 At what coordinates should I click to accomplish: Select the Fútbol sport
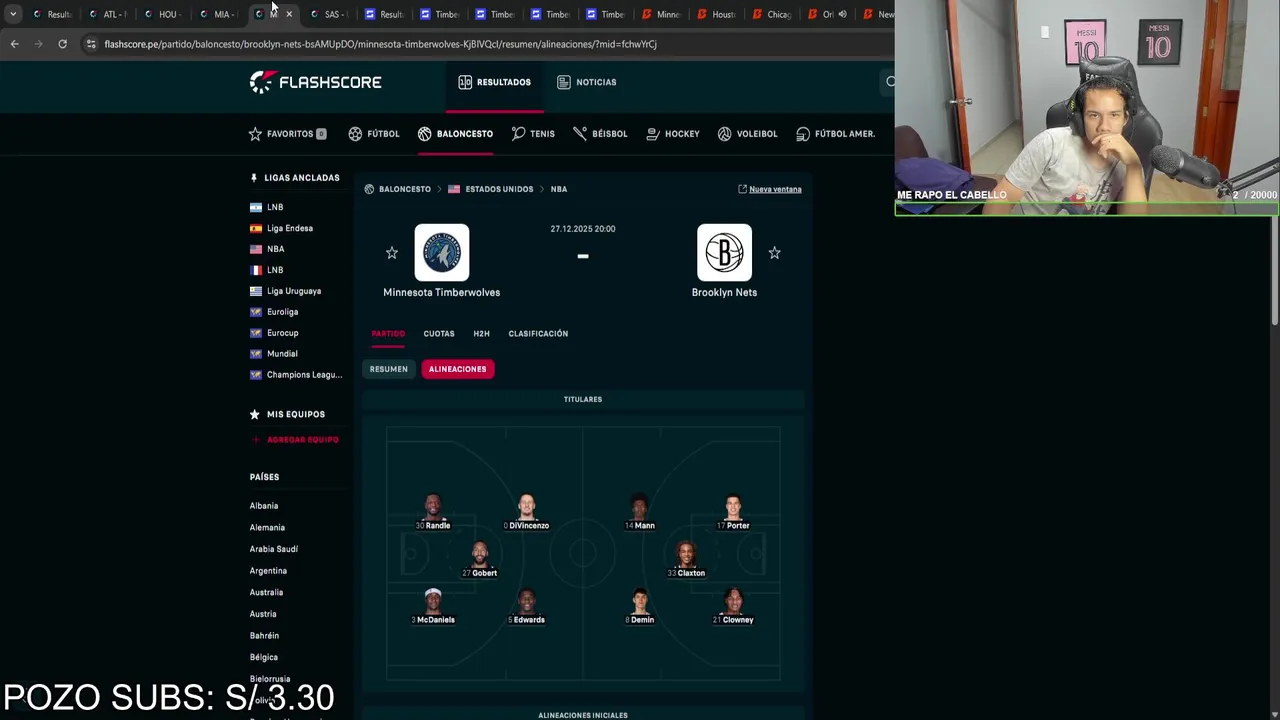pyautogui.click(x=373, y=134)
